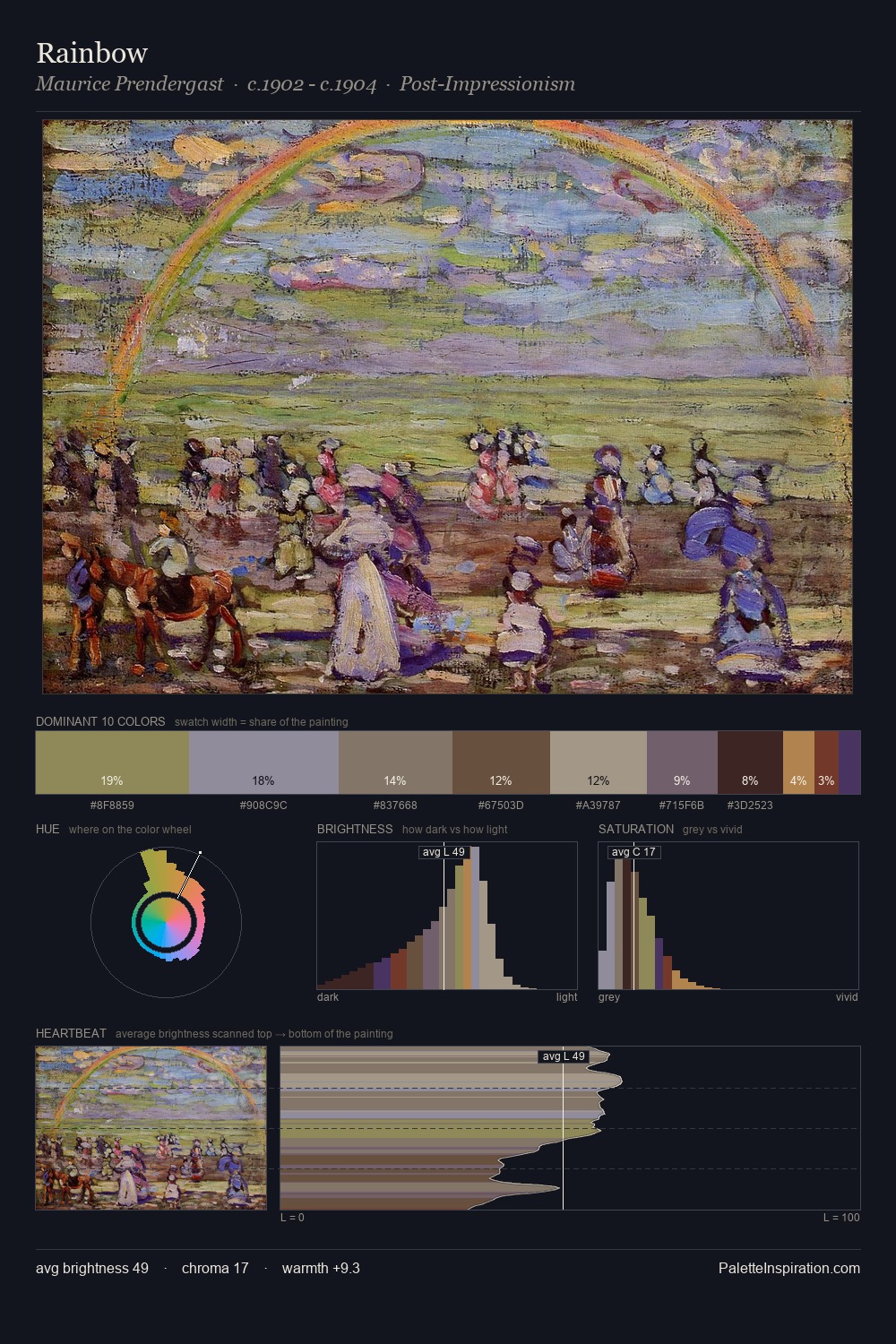Click the "L = 100" axis label
Screen dimensions: 896x1344
841,1218
